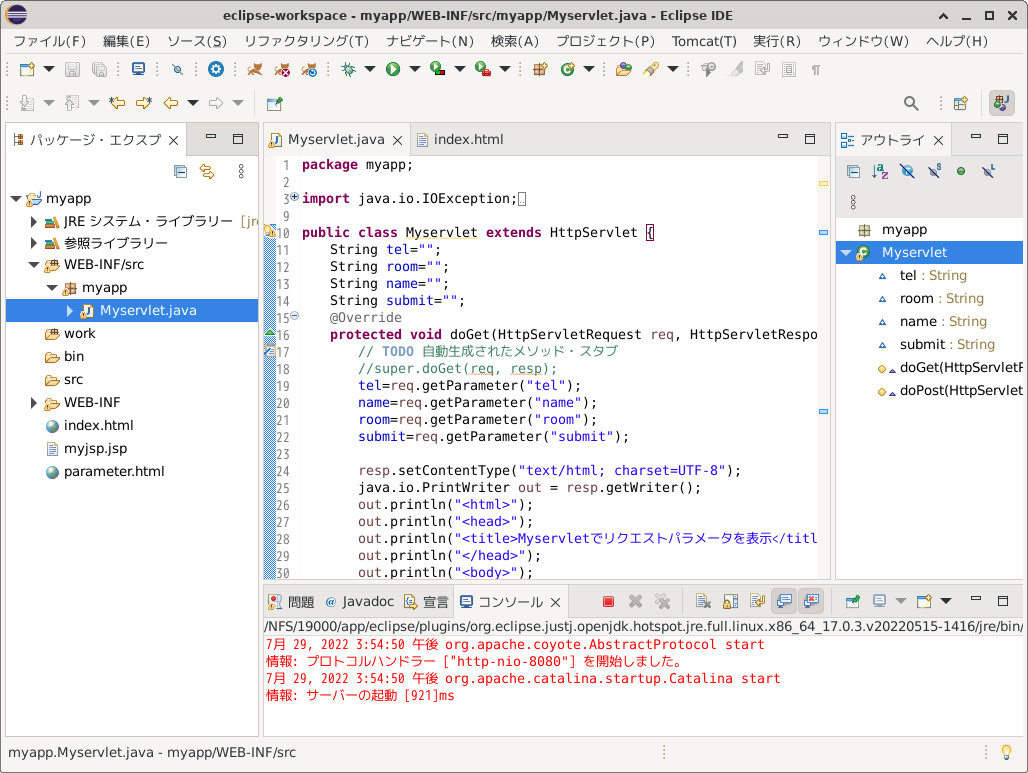Collapse the WEB-INF/src source folder
1028x773 pixels.
33,265
